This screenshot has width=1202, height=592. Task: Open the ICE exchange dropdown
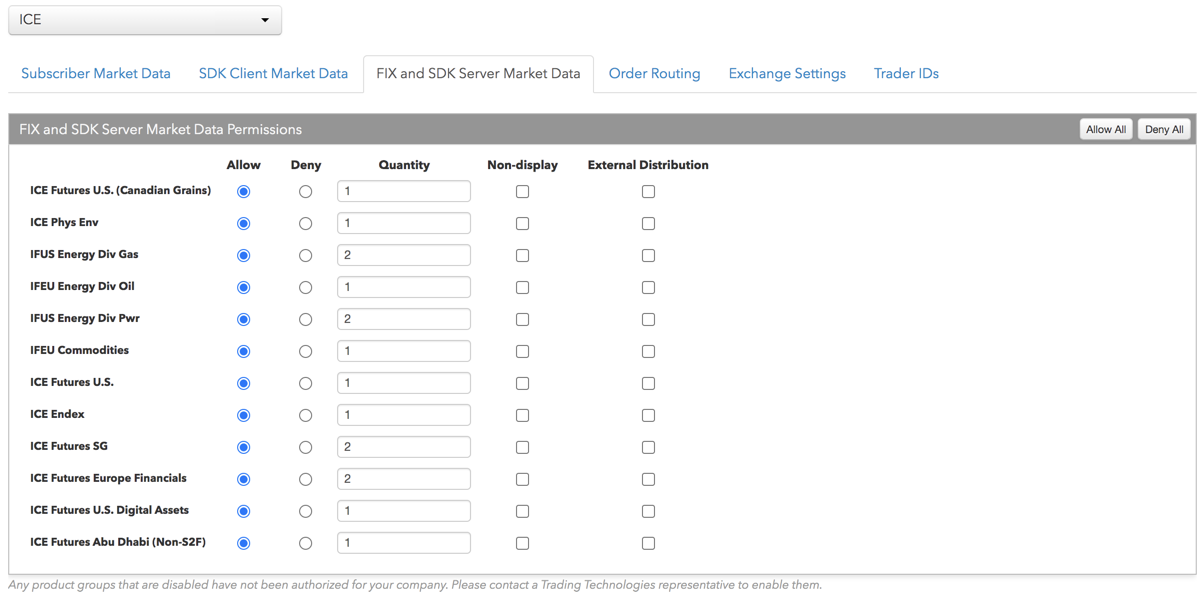(x=145, y=20)
